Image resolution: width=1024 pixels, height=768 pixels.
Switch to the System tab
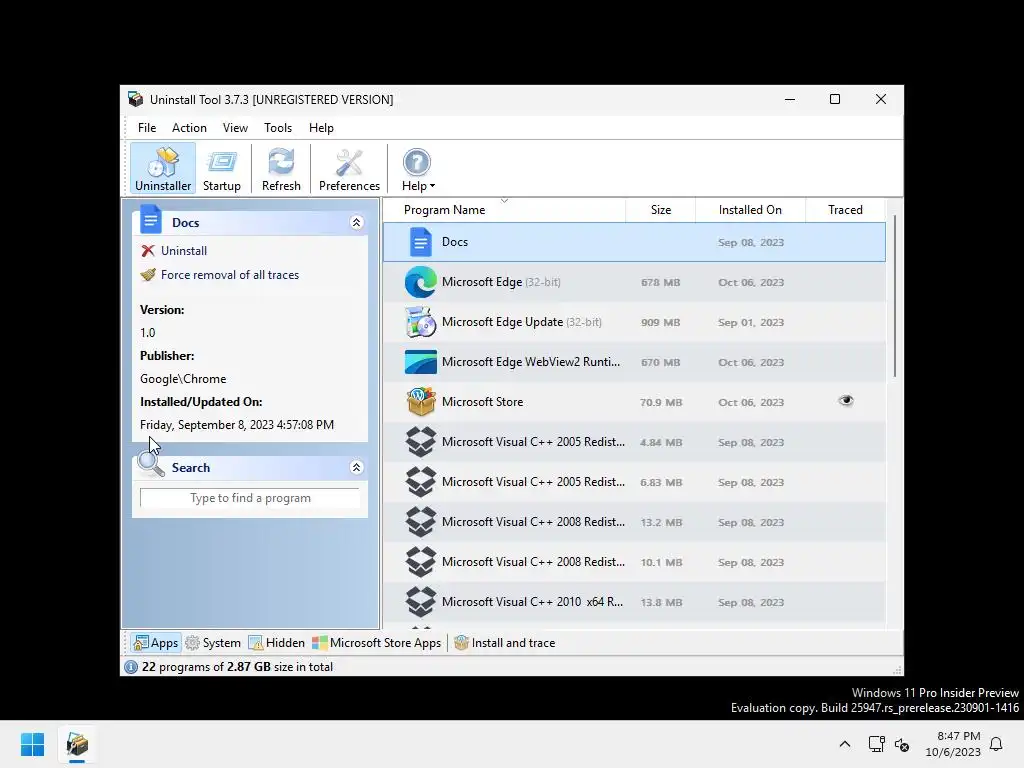click(213, 643)
